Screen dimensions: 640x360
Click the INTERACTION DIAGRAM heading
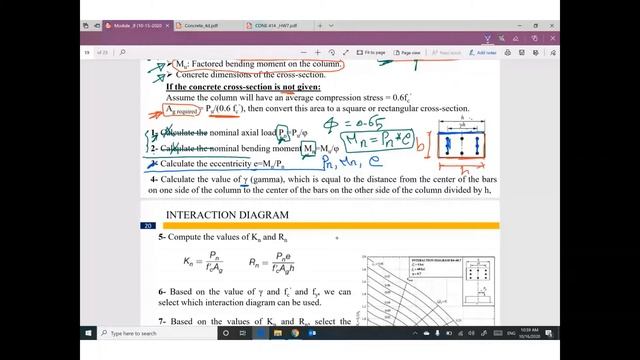point(227,215)
